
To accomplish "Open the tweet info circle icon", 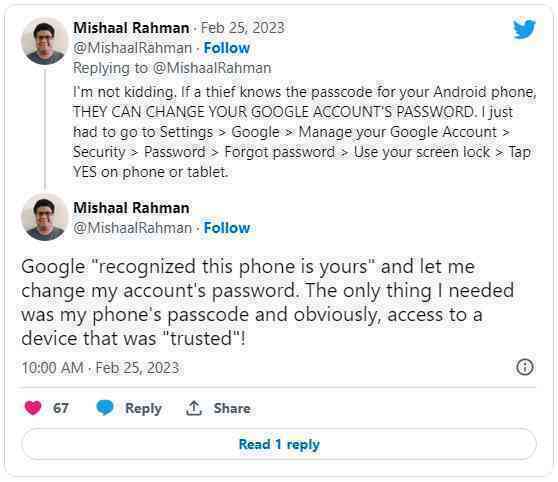I will (x=525, y=367).
